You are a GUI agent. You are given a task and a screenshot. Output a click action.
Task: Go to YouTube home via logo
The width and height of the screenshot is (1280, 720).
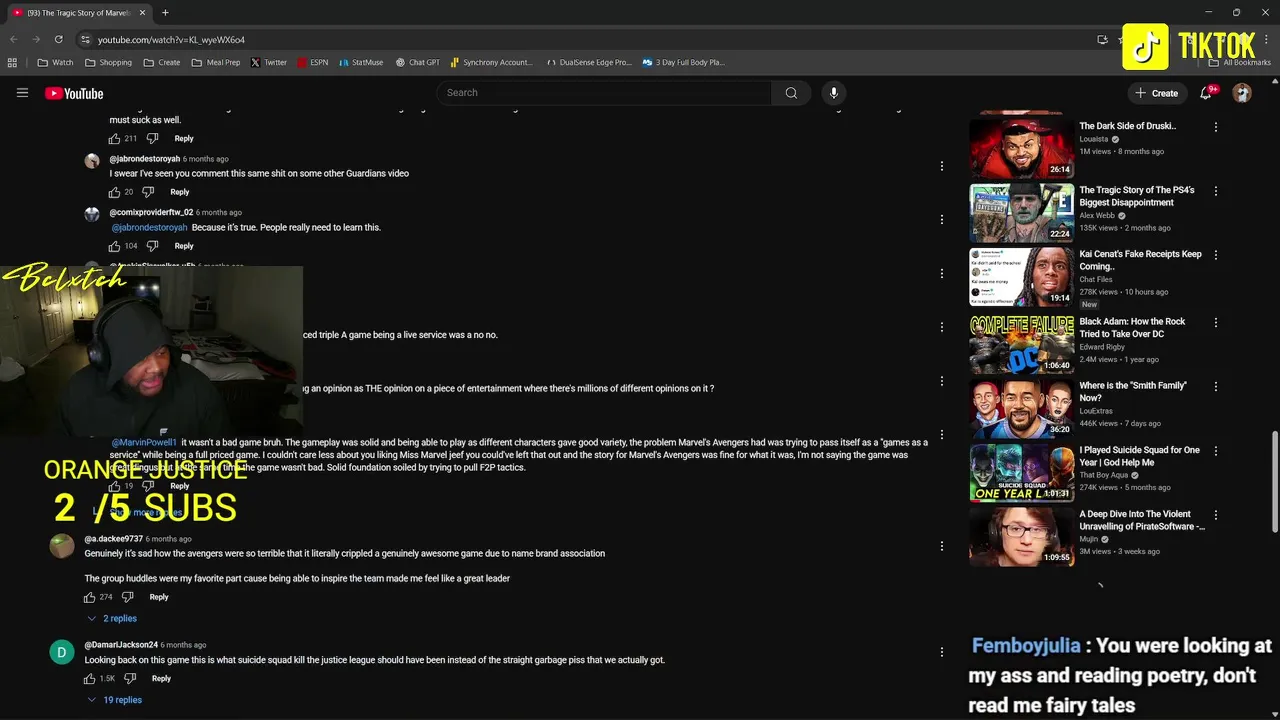(x=74, y=93)
